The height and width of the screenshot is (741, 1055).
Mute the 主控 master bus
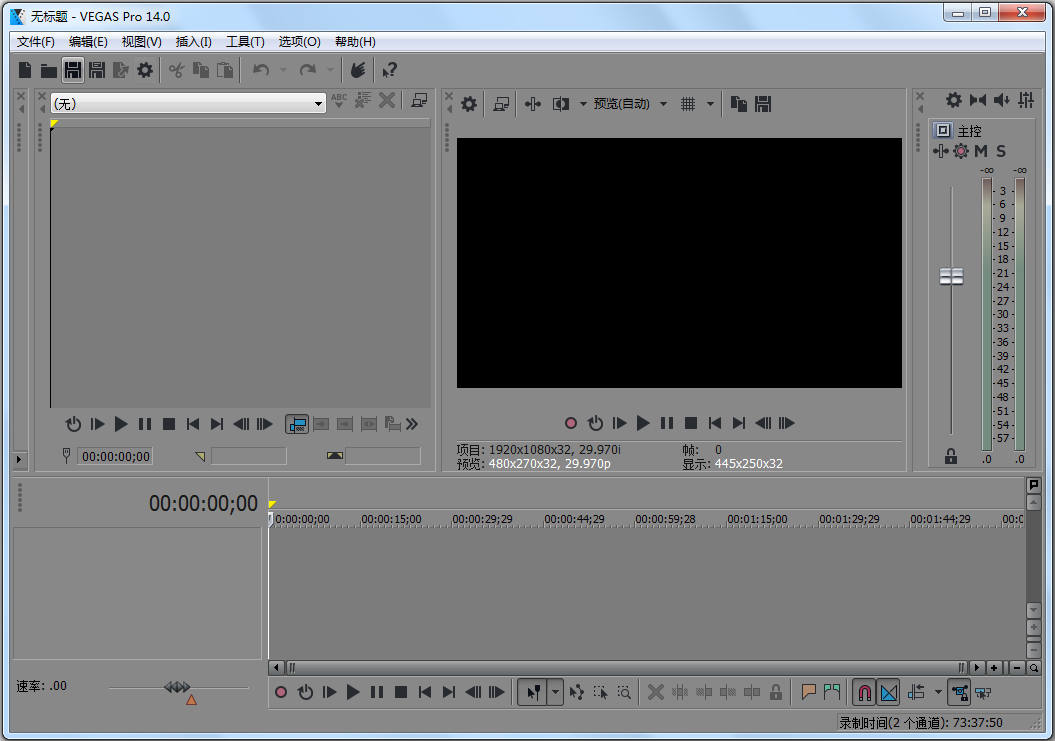[x=980, y=151]
